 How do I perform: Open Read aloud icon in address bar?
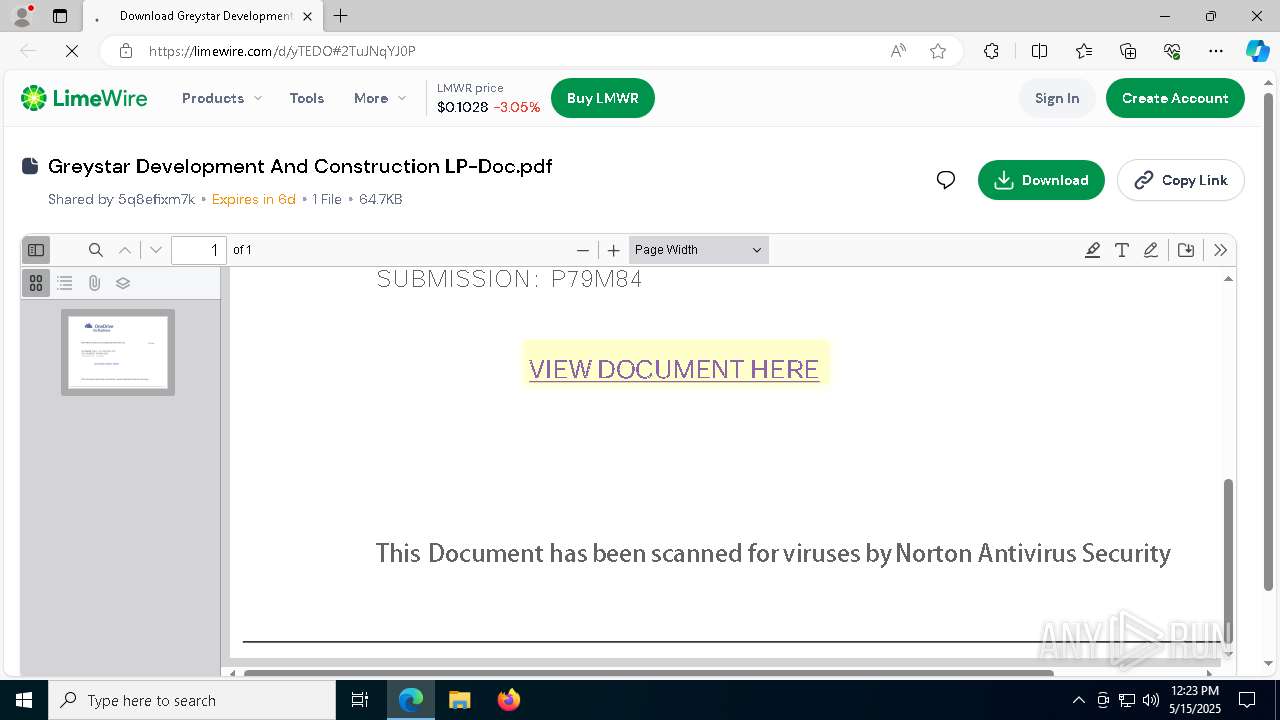(x=898, y=51)
